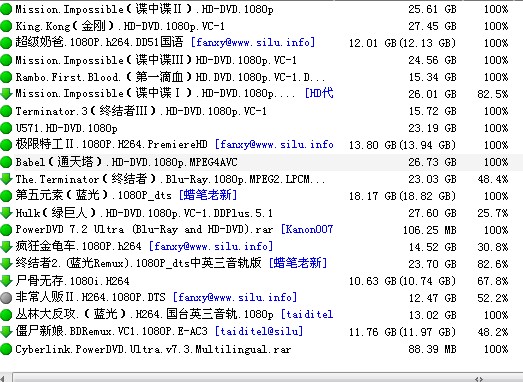523x382 pixels.
Task: Click the download arrow icon for 僵尸新娘
Action: 6,332
